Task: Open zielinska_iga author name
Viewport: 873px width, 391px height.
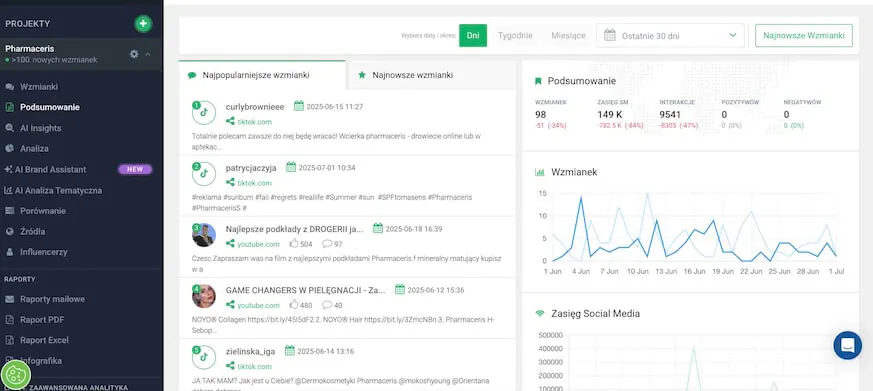Action: pos(251,351)
